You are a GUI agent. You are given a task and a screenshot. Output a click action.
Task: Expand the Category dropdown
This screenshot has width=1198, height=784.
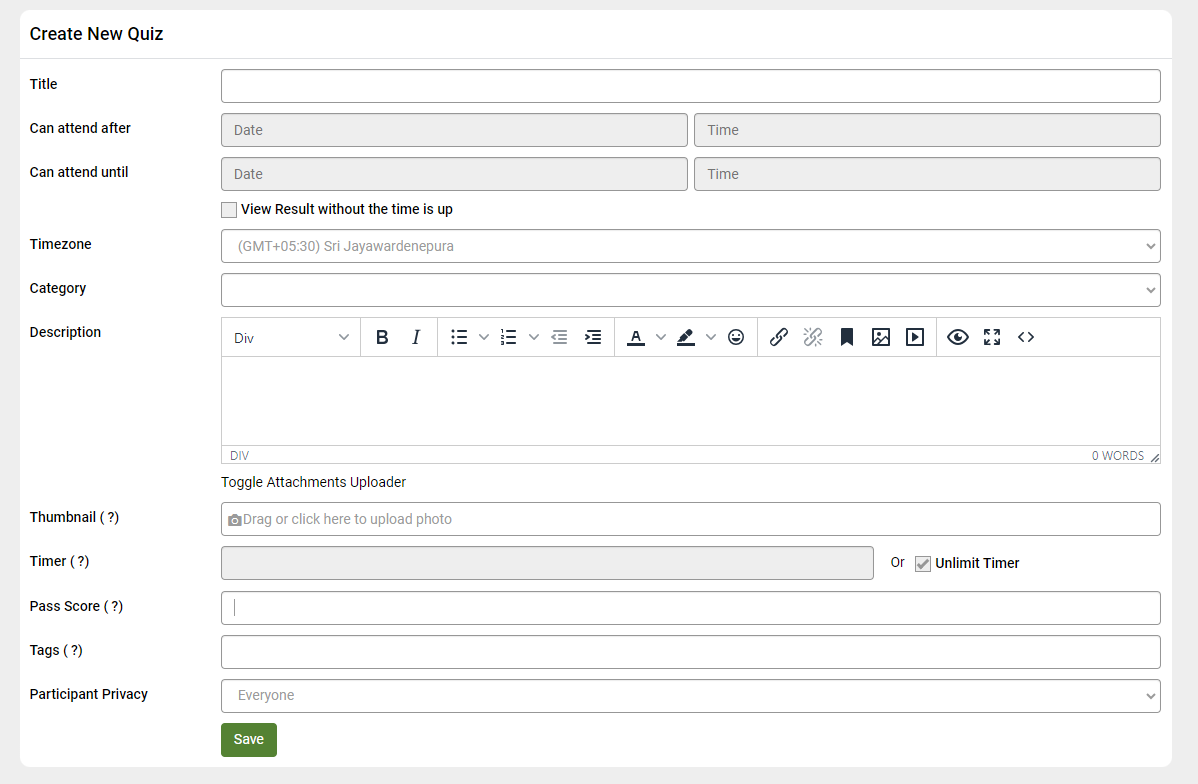tap(690, 290)
